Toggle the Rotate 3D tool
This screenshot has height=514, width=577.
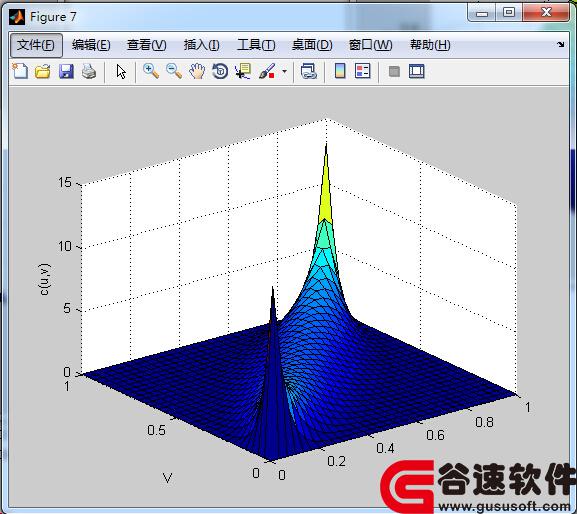point(220,71)
